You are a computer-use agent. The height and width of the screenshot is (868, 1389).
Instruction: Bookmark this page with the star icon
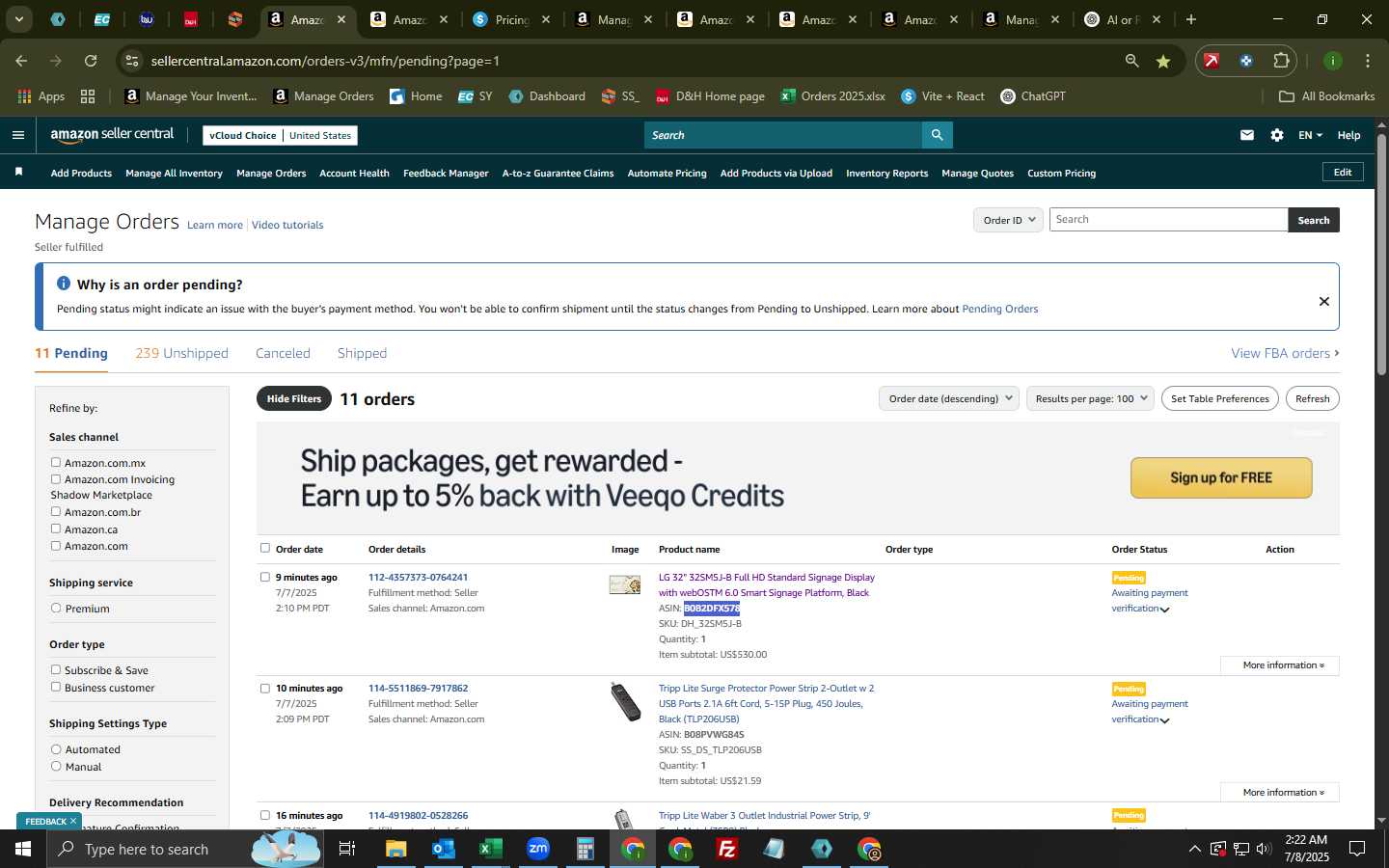tap(1163, 61)
